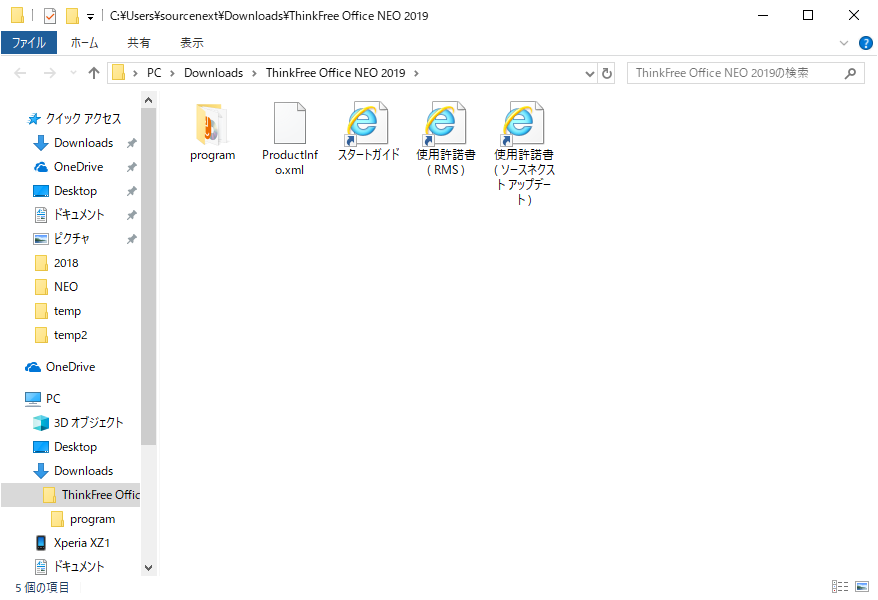Click pin icon beside pinned OneDrive
Viewport: 878px width, 600px height.
point(132,167)
